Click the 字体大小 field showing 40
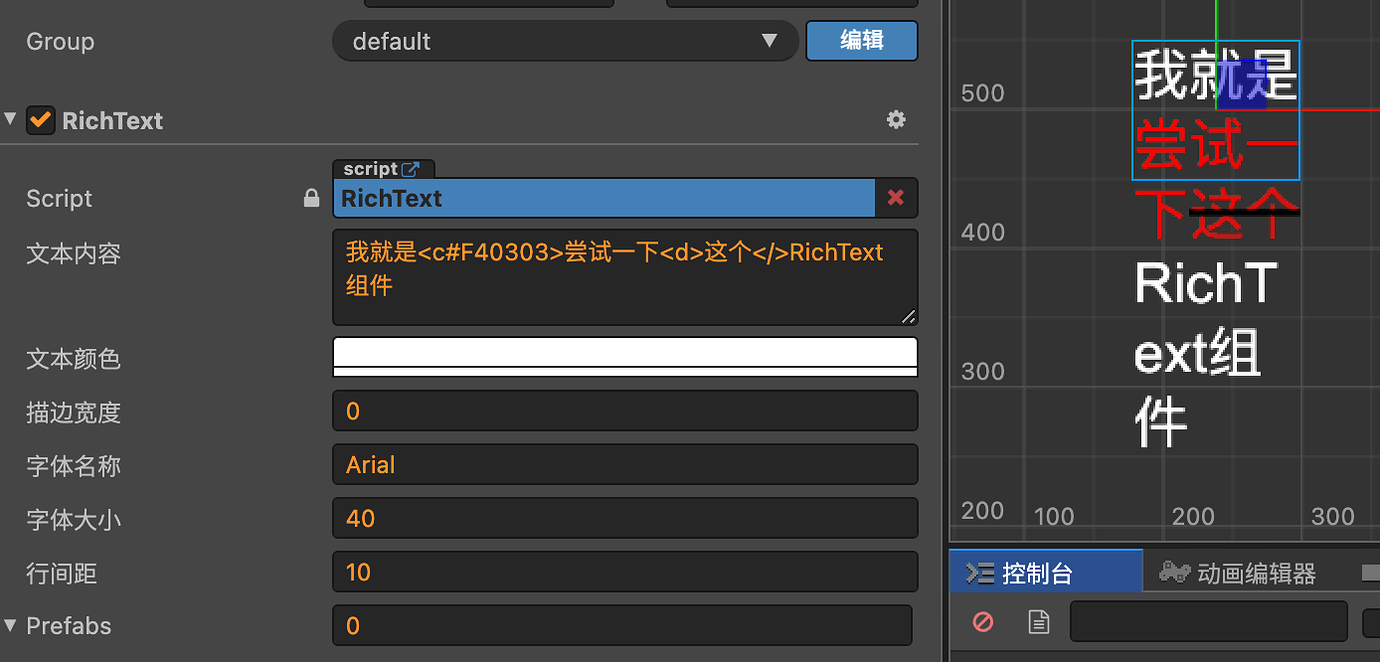Image resolution: width=1380 pixels, height=662 pixels. point(624,518)
